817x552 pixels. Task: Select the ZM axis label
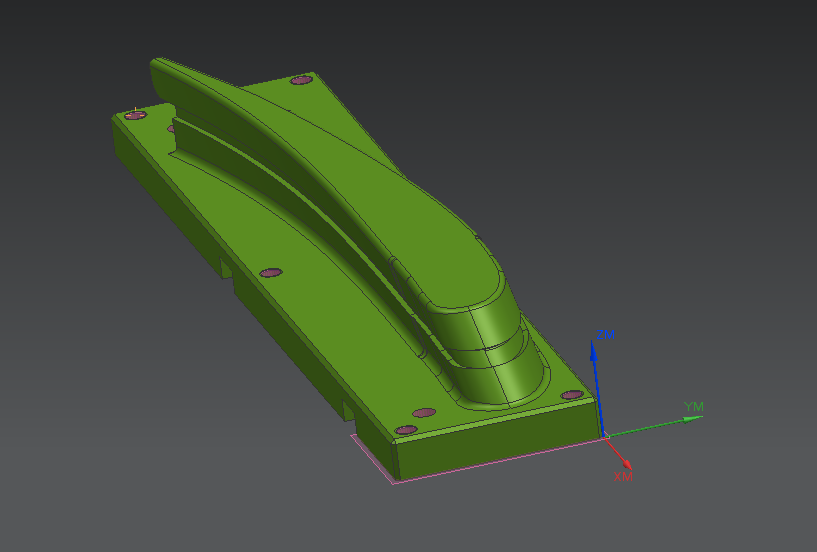605,333
